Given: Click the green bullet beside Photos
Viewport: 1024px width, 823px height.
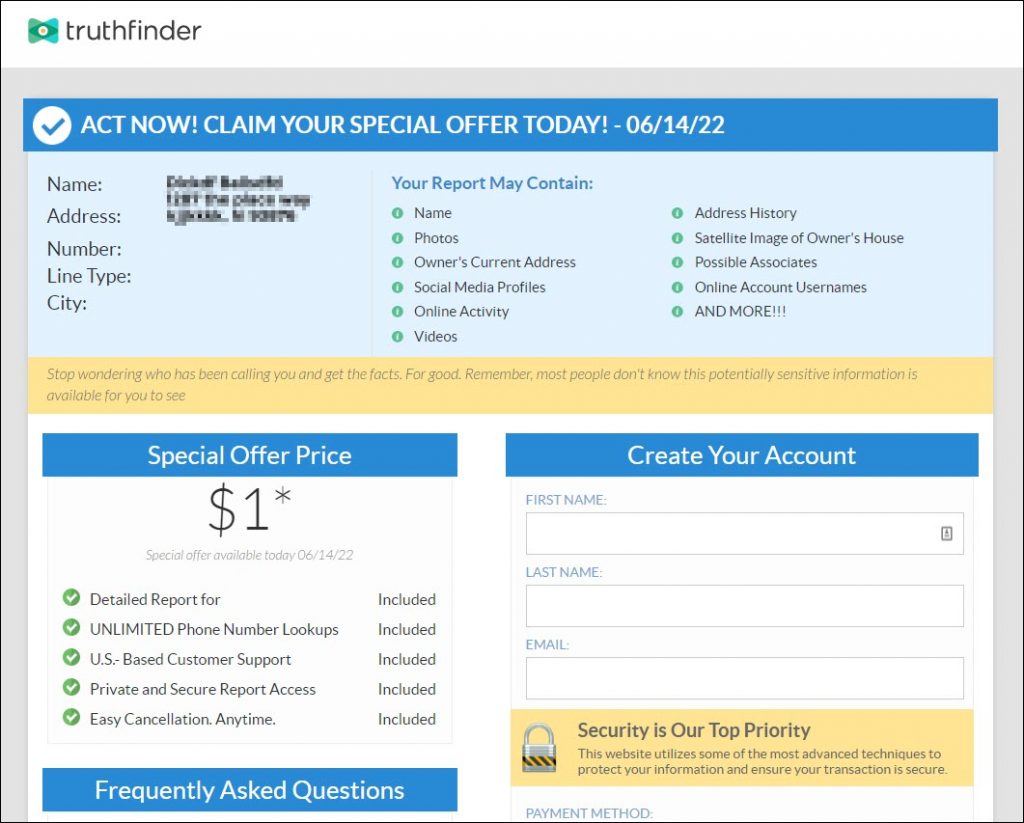Looking at the screenshot, I should point(397,238).
